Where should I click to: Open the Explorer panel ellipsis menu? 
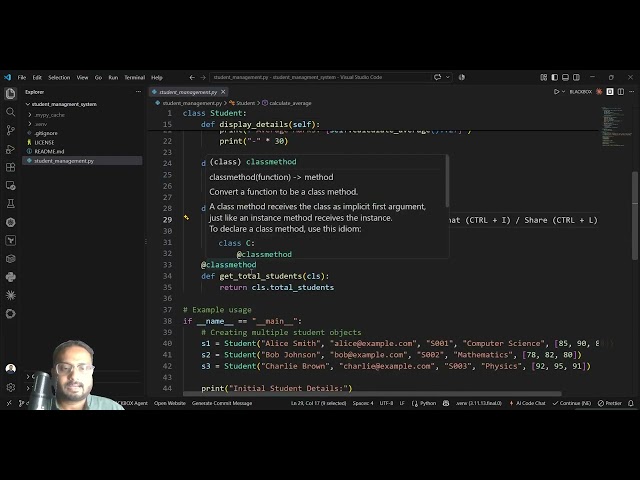click(138, 92)
